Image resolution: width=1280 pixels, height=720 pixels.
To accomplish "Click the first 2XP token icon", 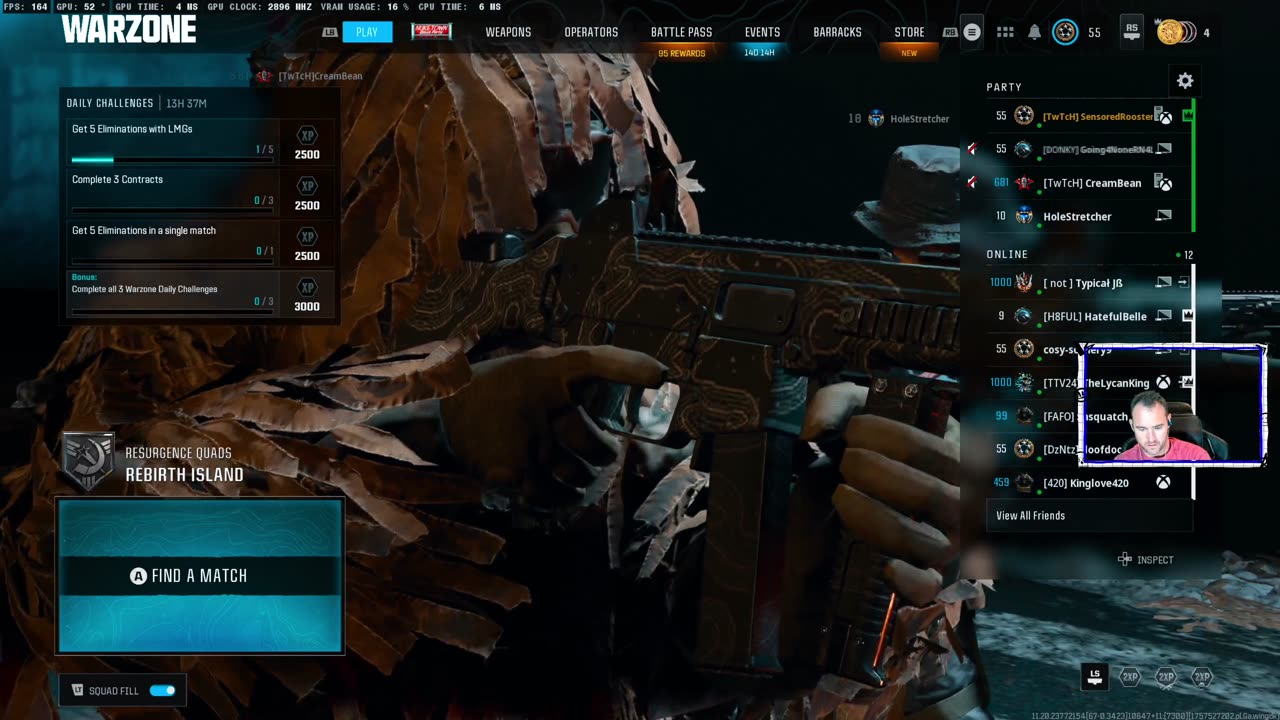I will 1130,677.
